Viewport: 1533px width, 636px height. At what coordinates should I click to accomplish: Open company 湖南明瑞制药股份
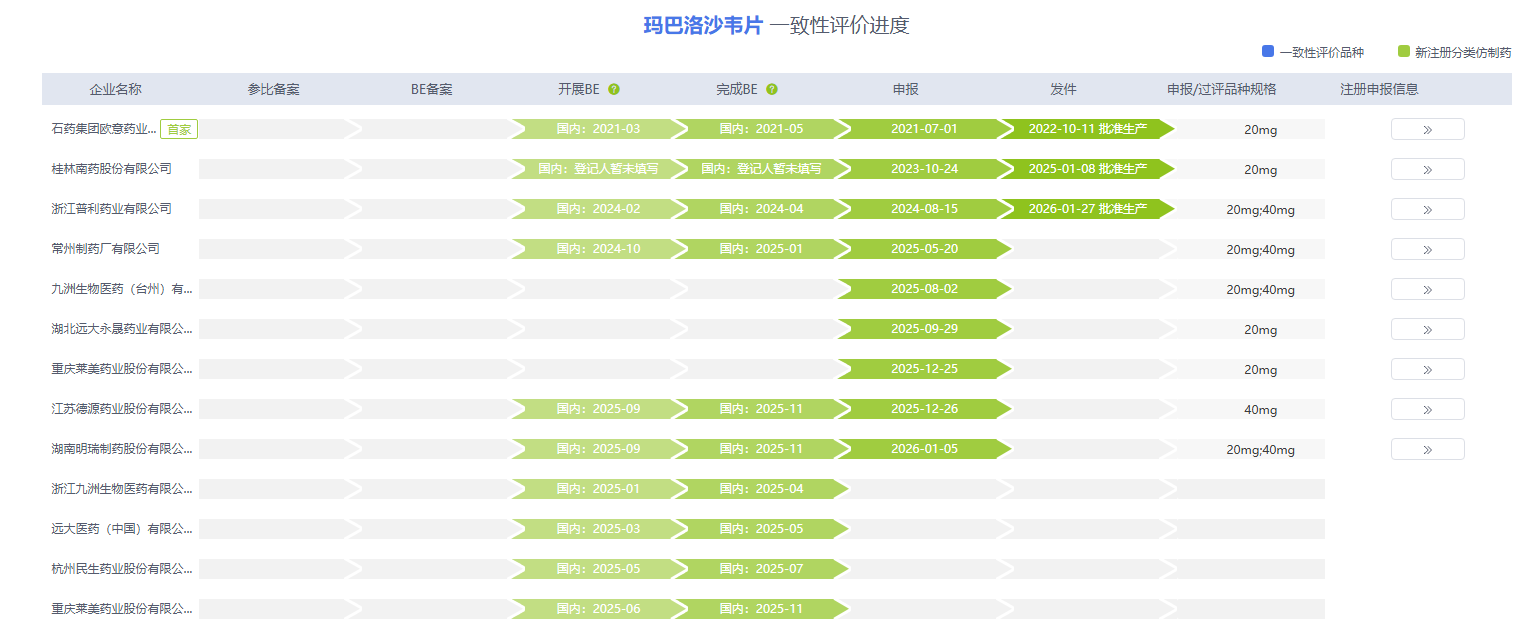click(x=122, y=449)
